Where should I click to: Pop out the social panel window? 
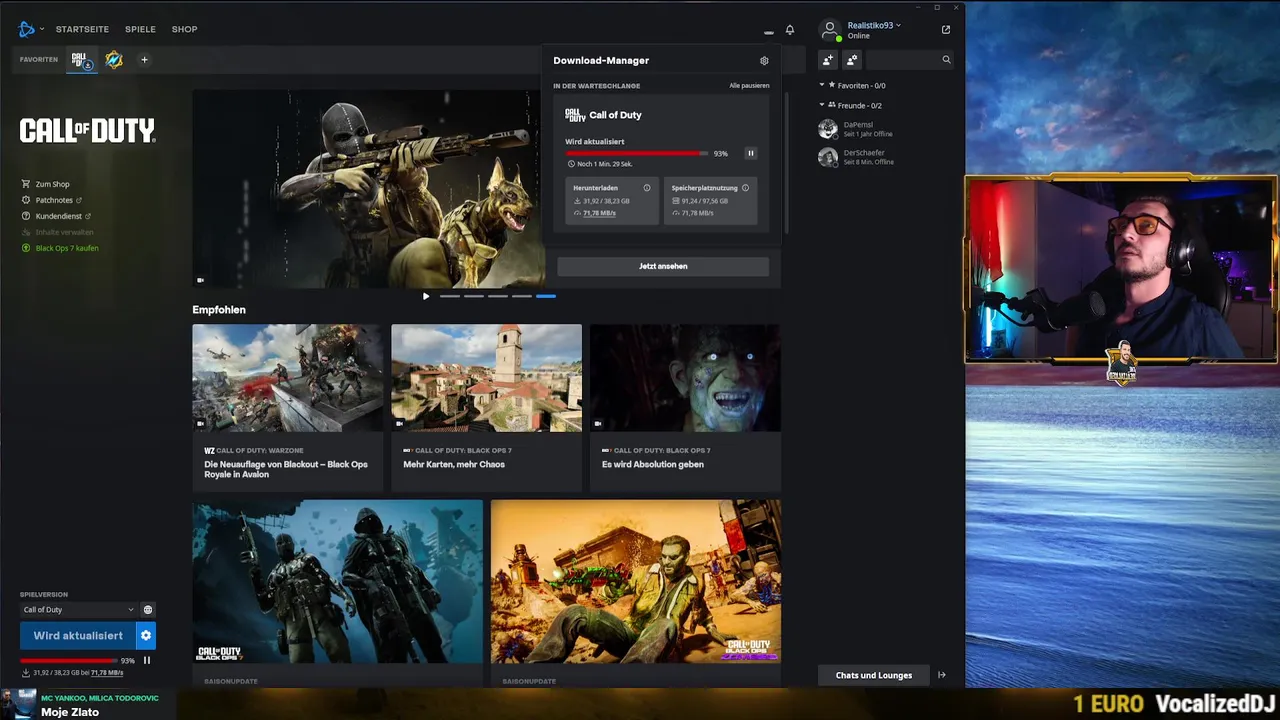946,29
